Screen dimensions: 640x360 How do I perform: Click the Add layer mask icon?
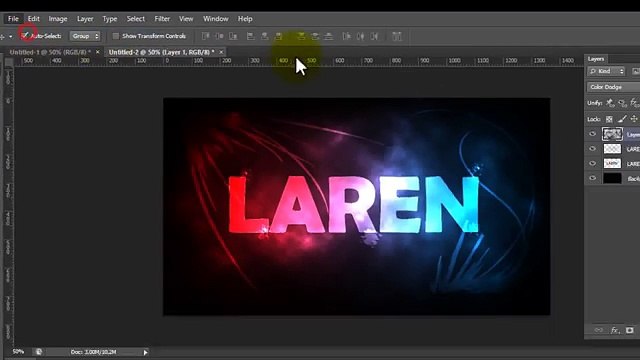[x=630, y=330]
